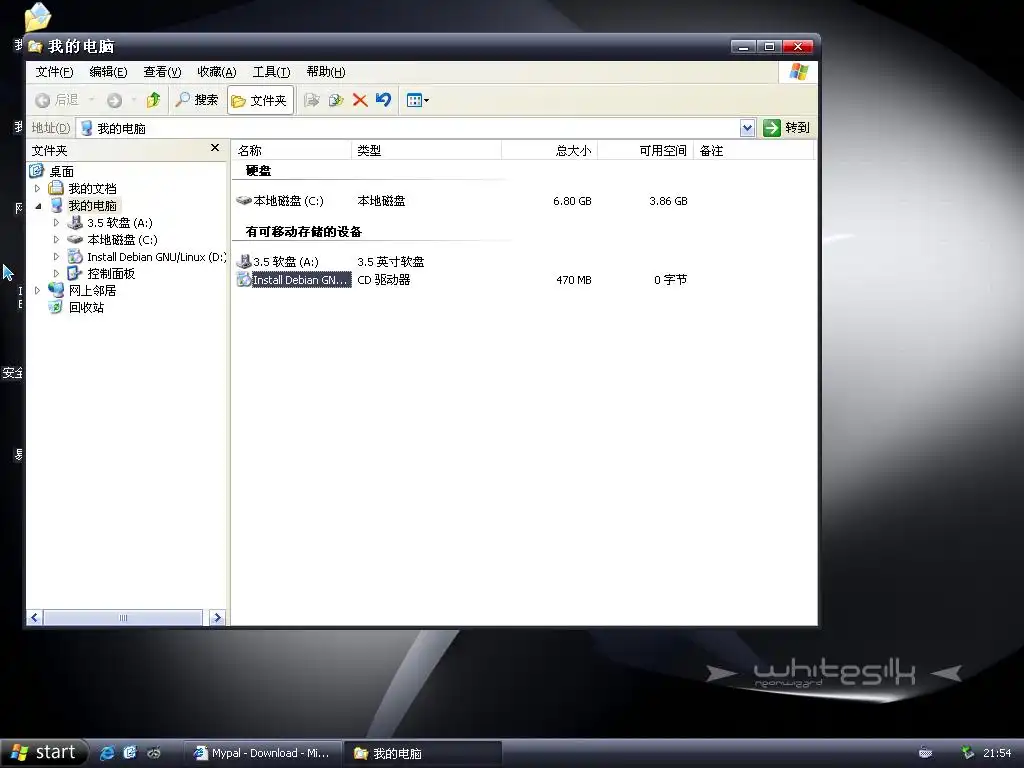Go up one folder level
Image resolution: width=1024 pixels, height=768 pixels.
point(153,100)
